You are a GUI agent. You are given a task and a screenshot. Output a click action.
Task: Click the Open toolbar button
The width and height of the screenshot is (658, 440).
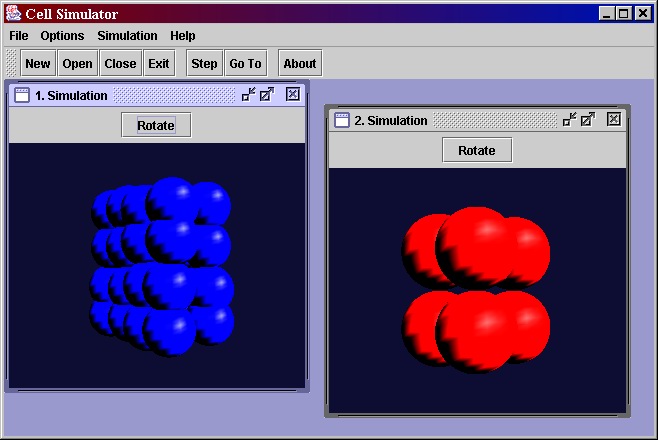coord(78,63)
